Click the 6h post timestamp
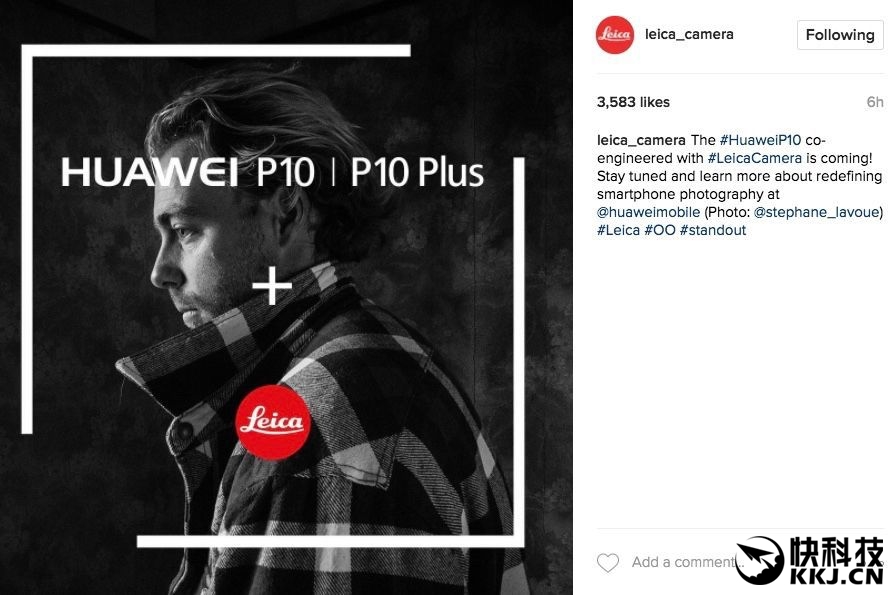 (x=875, y=102)
